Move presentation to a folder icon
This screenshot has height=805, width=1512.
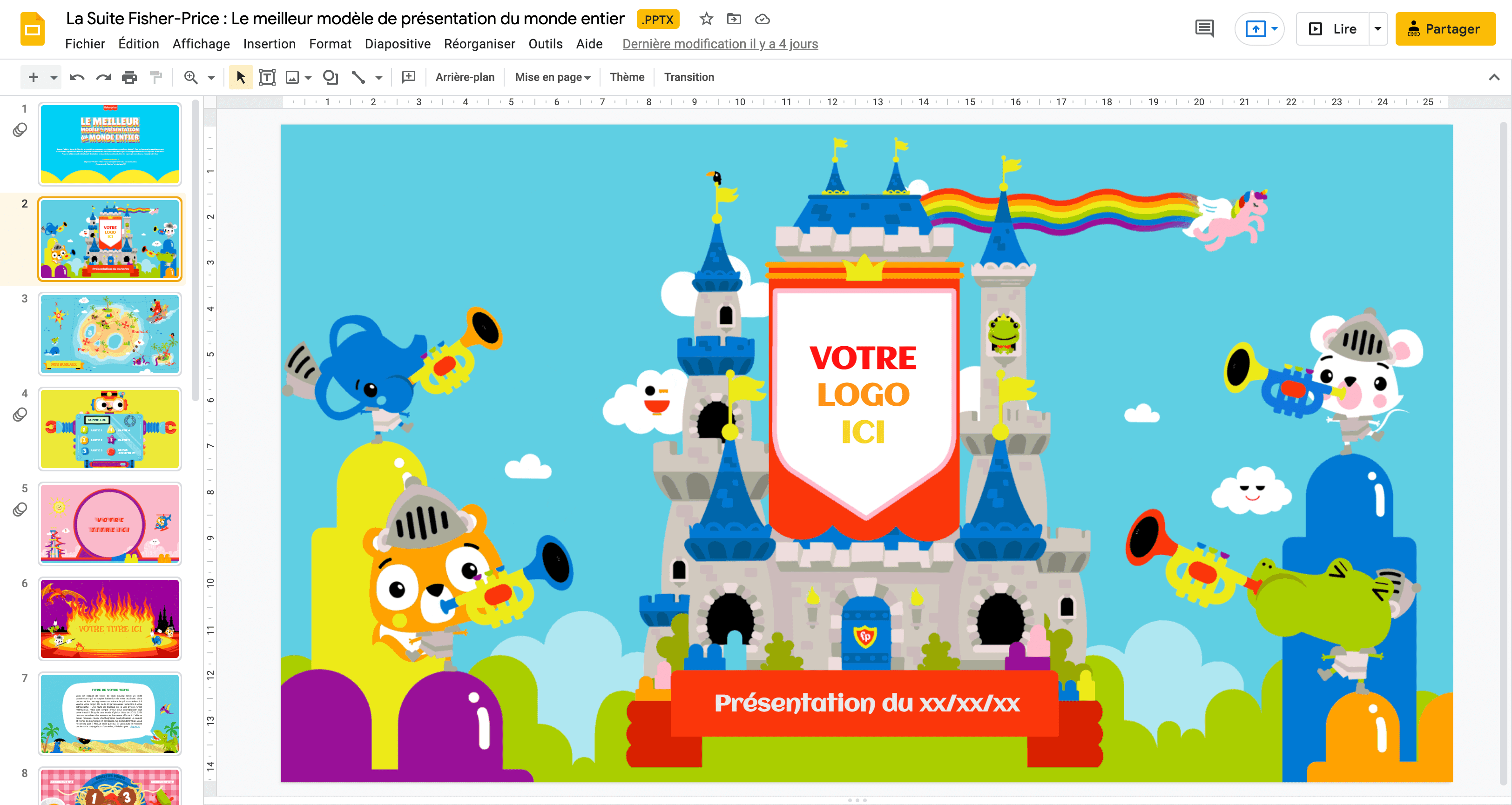point(734,20)
